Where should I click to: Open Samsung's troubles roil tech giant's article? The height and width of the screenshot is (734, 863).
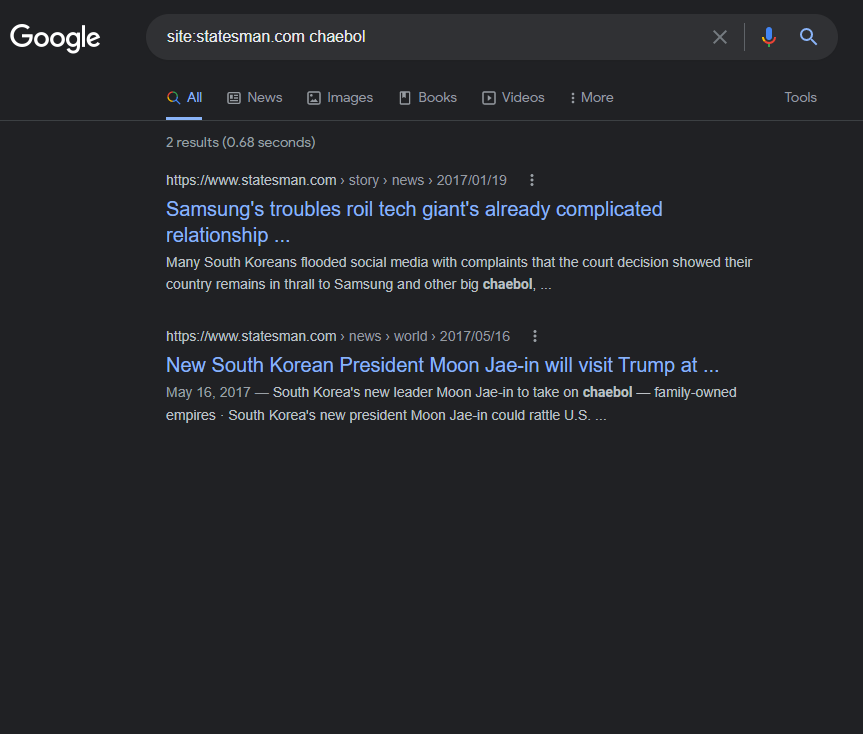414,222
